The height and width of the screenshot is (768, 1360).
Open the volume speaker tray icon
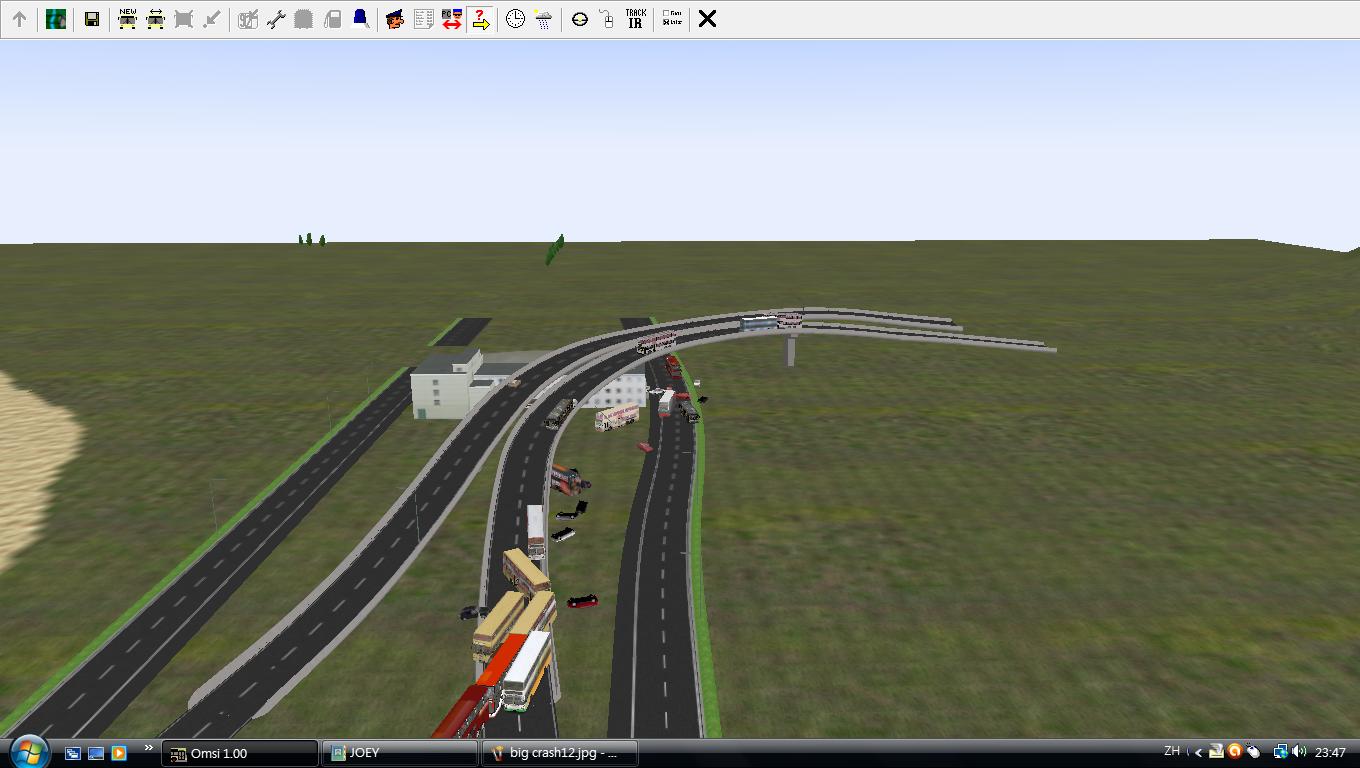pyautogui.click(x=1299, y=752)
